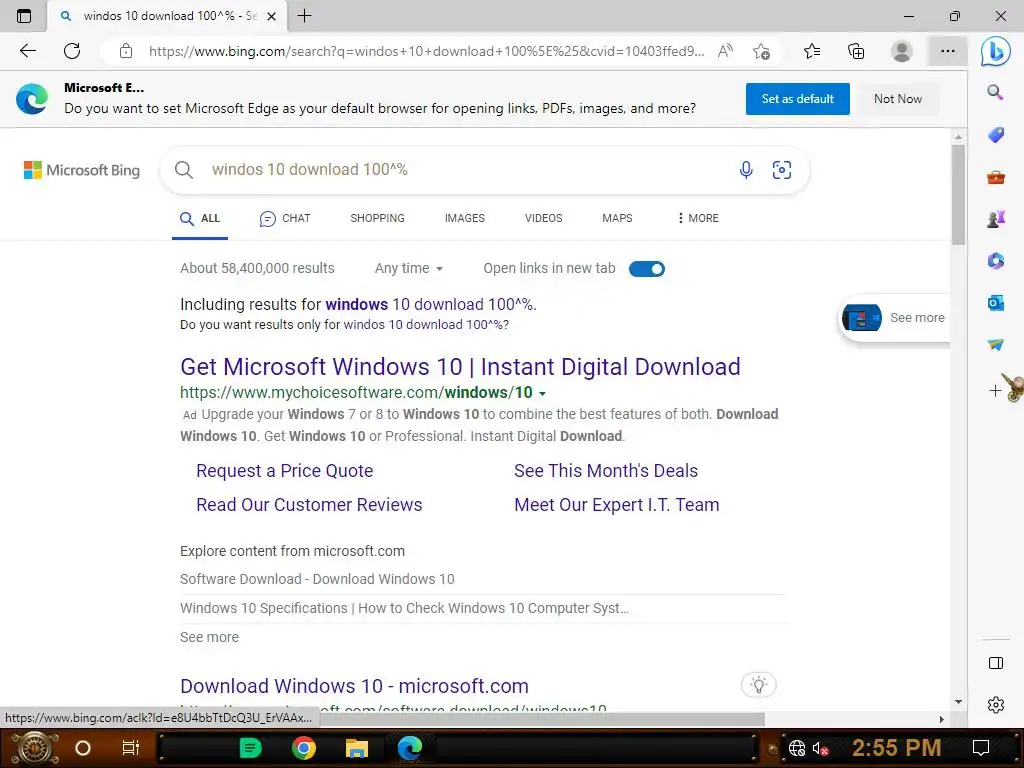Open the notifications action center icon

coord(980,748)
